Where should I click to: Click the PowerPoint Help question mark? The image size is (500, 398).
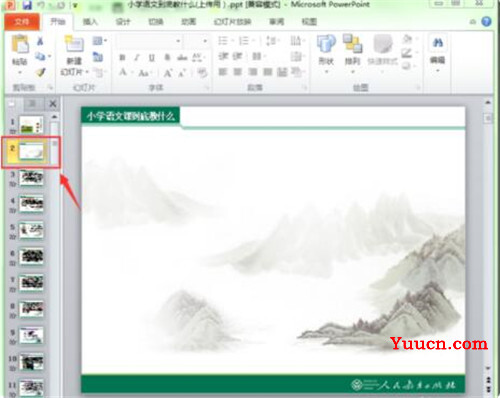pyautogui.click(x=487, y=22)
